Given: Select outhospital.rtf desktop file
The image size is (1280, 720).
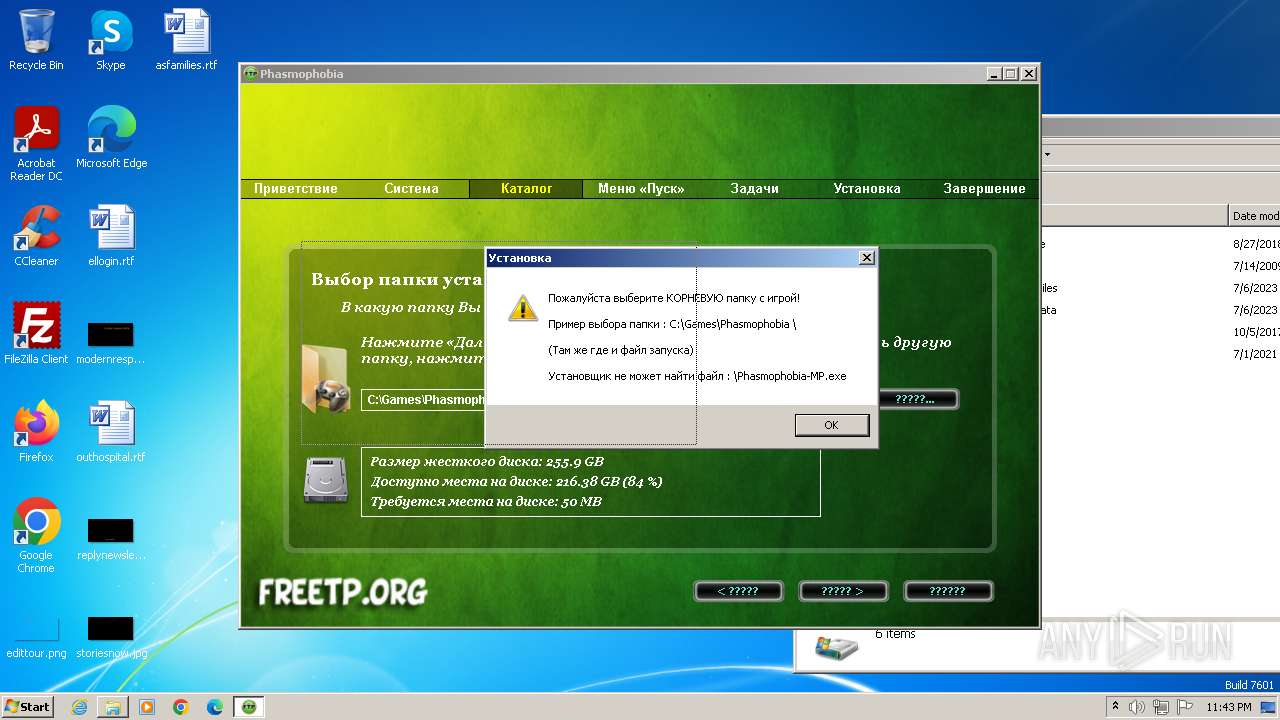Looking at the screenshot, I should point(111,432).
